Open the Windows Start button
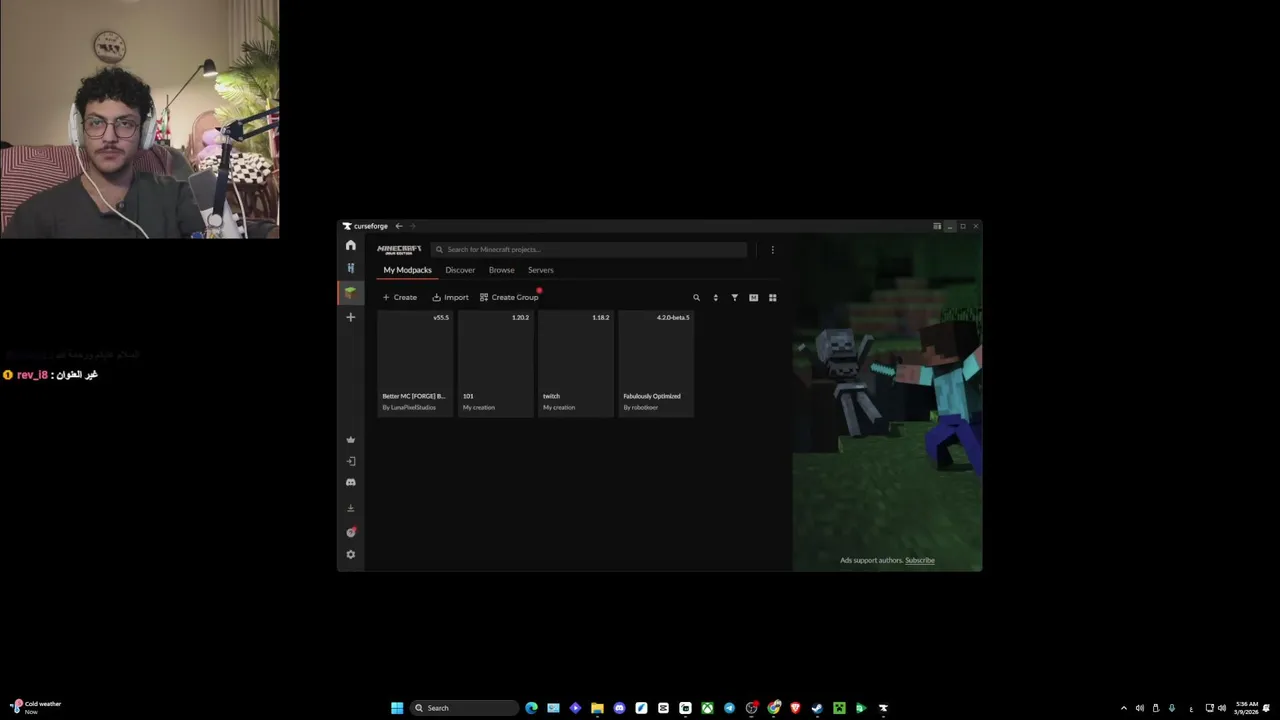The height and width of the screenshot is (720, 1280). [397, 708]
